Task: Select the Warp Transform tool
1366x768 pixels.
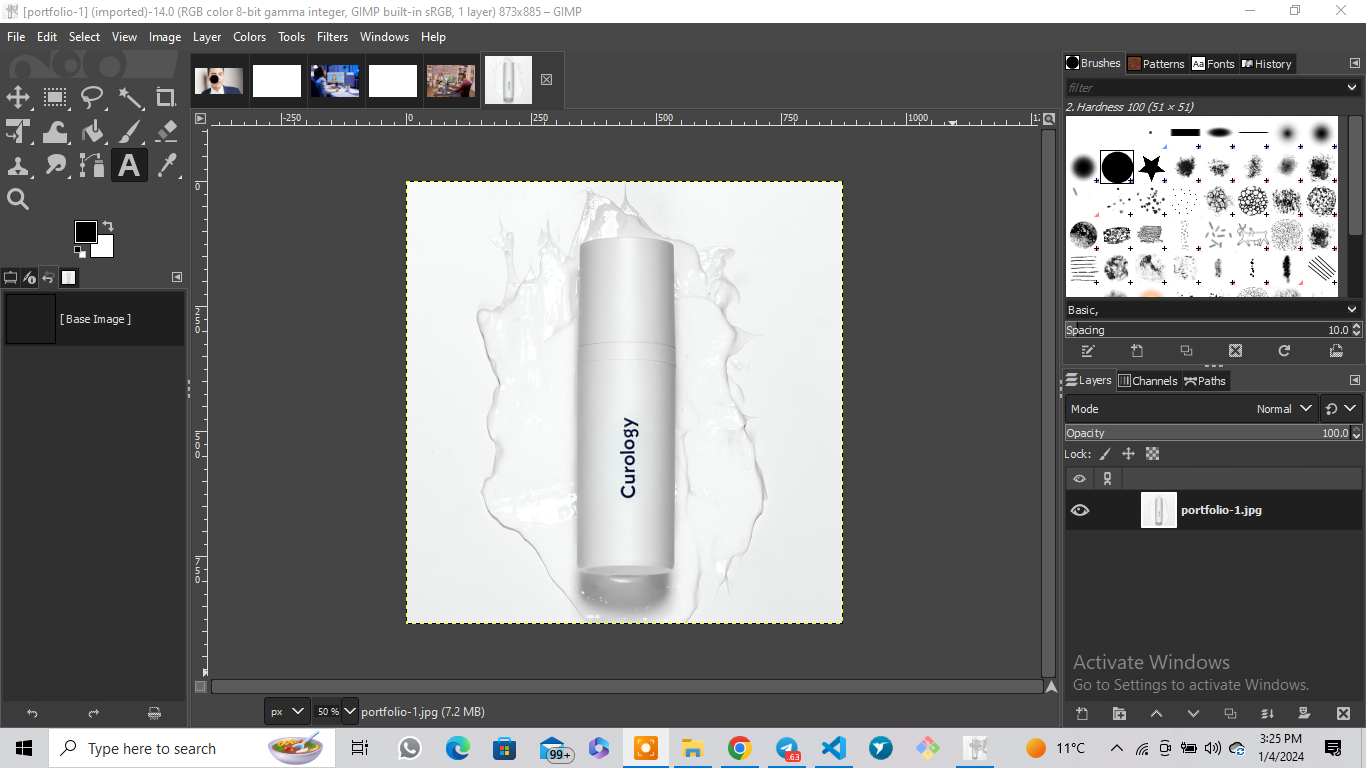Action: (55, 131)
